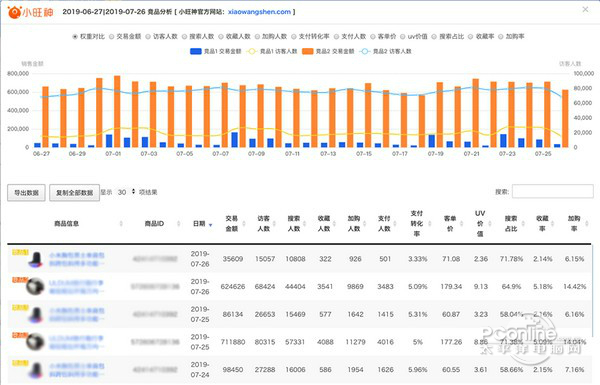Select the 71.78% search share cell
Image resolution: width=600 pixels, height=385 pixels.
pos(511,259)
